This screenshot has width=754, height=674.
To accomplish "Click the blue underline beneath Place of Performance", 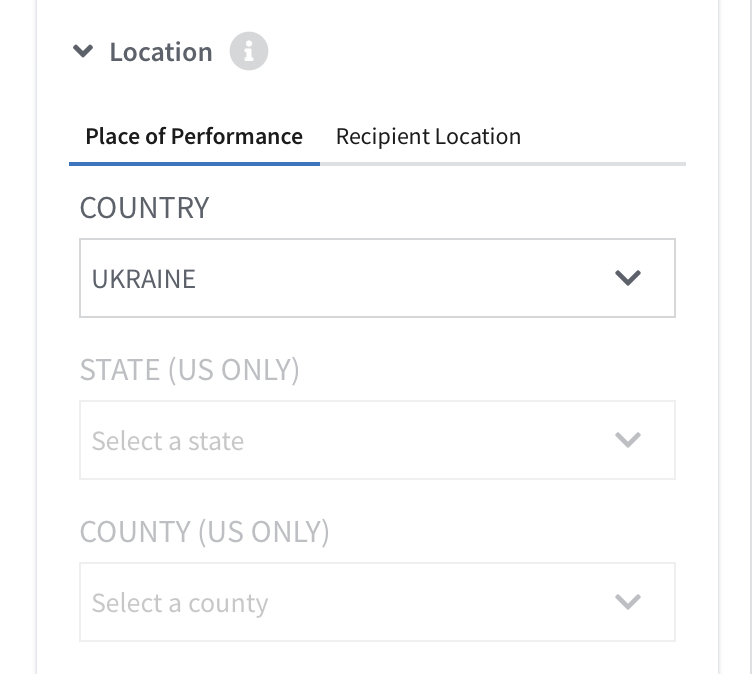I will (x=194, y=164).
